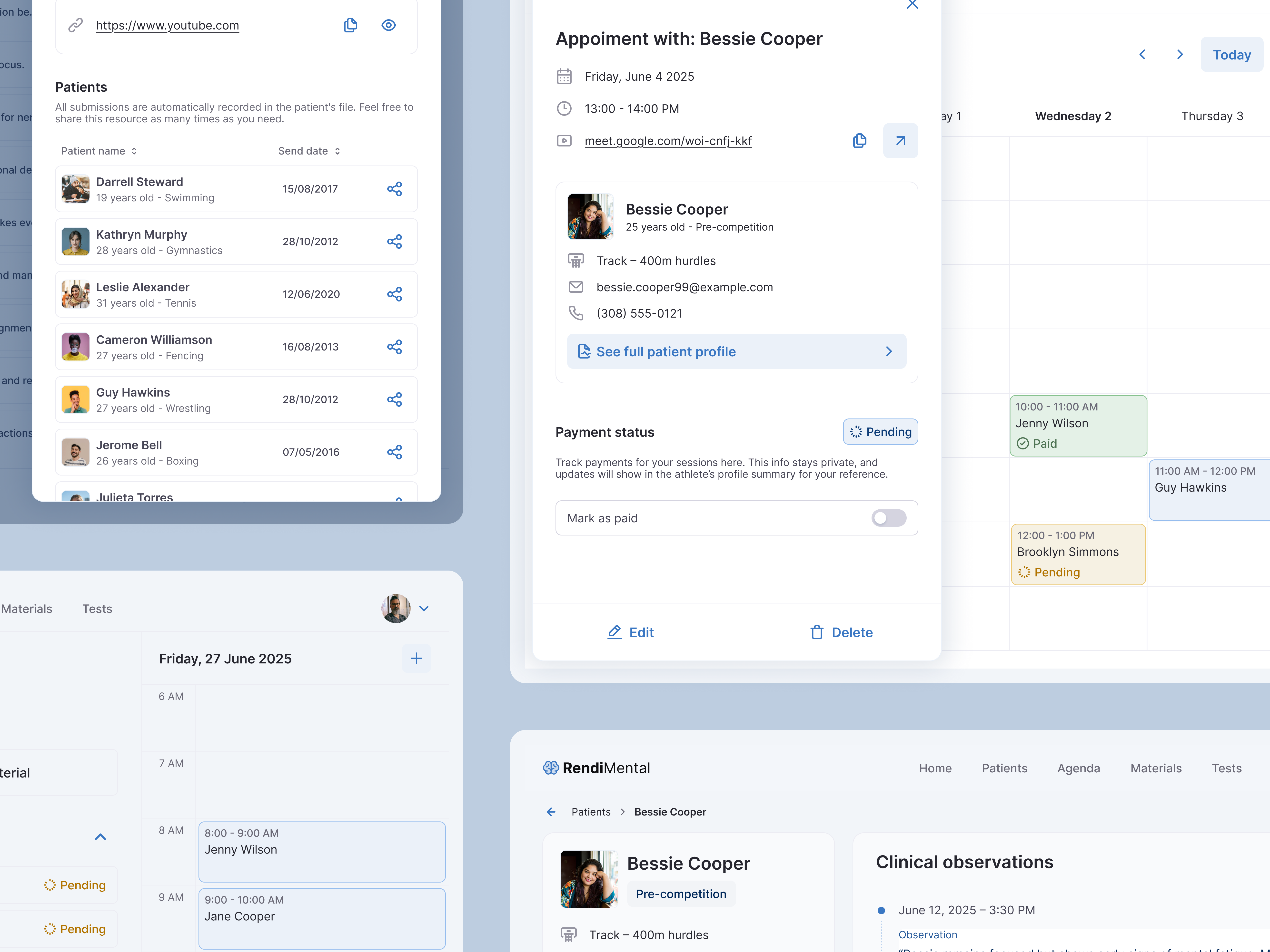1270x952 pixels.
Task: Go to previous week in calendar
Action: click(x=1142, y=55)
